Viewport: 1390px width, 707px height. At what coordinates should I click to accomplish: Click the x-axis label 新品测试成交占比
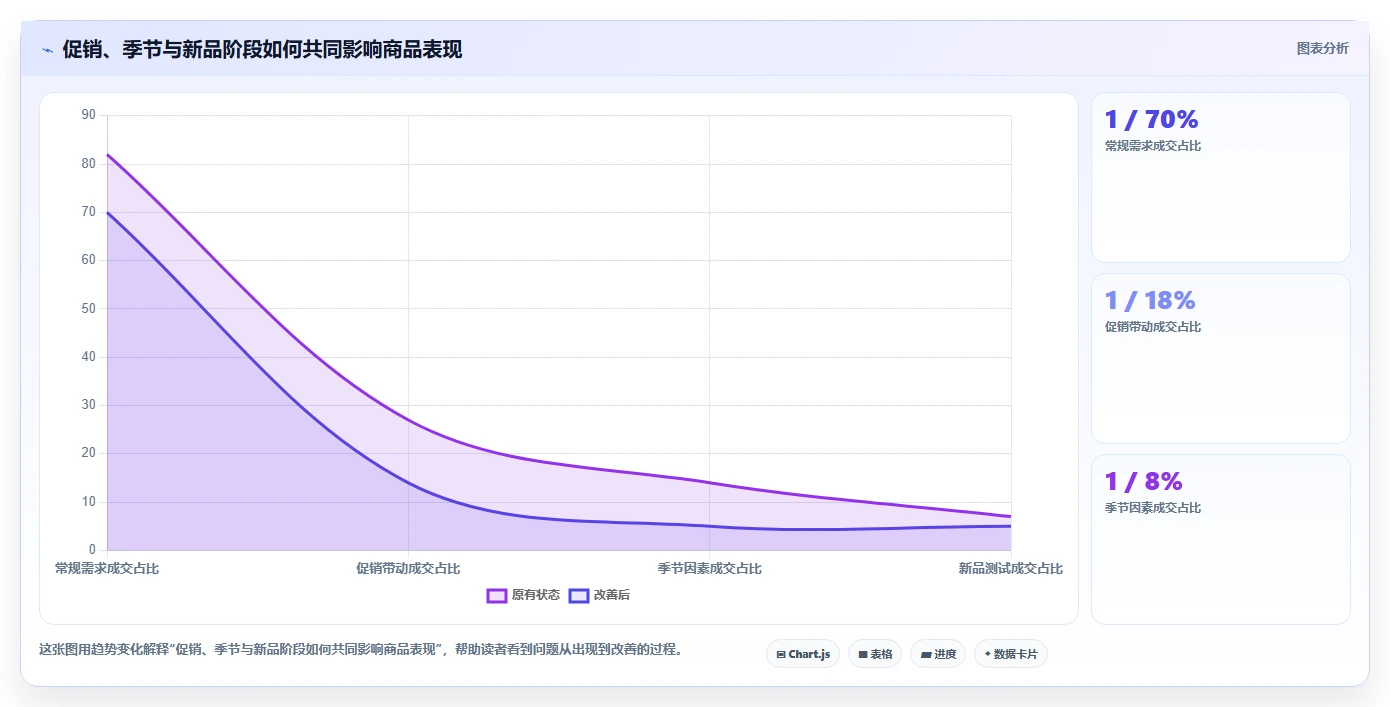pos(1011,568)
